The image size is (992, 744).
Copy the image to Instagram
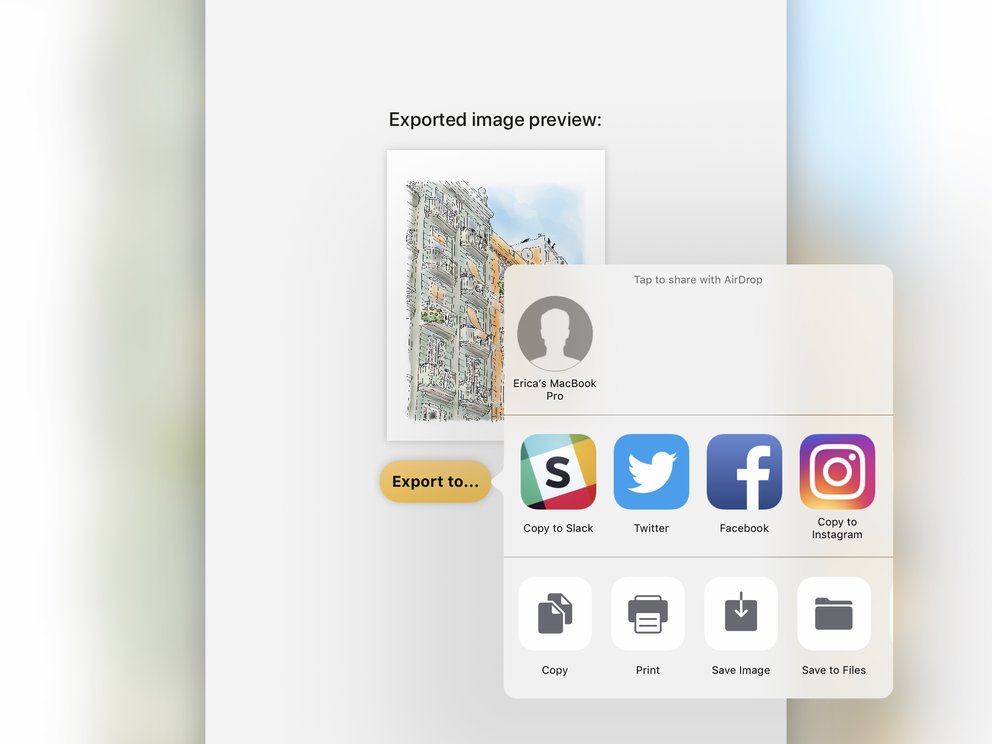(836, 471)
